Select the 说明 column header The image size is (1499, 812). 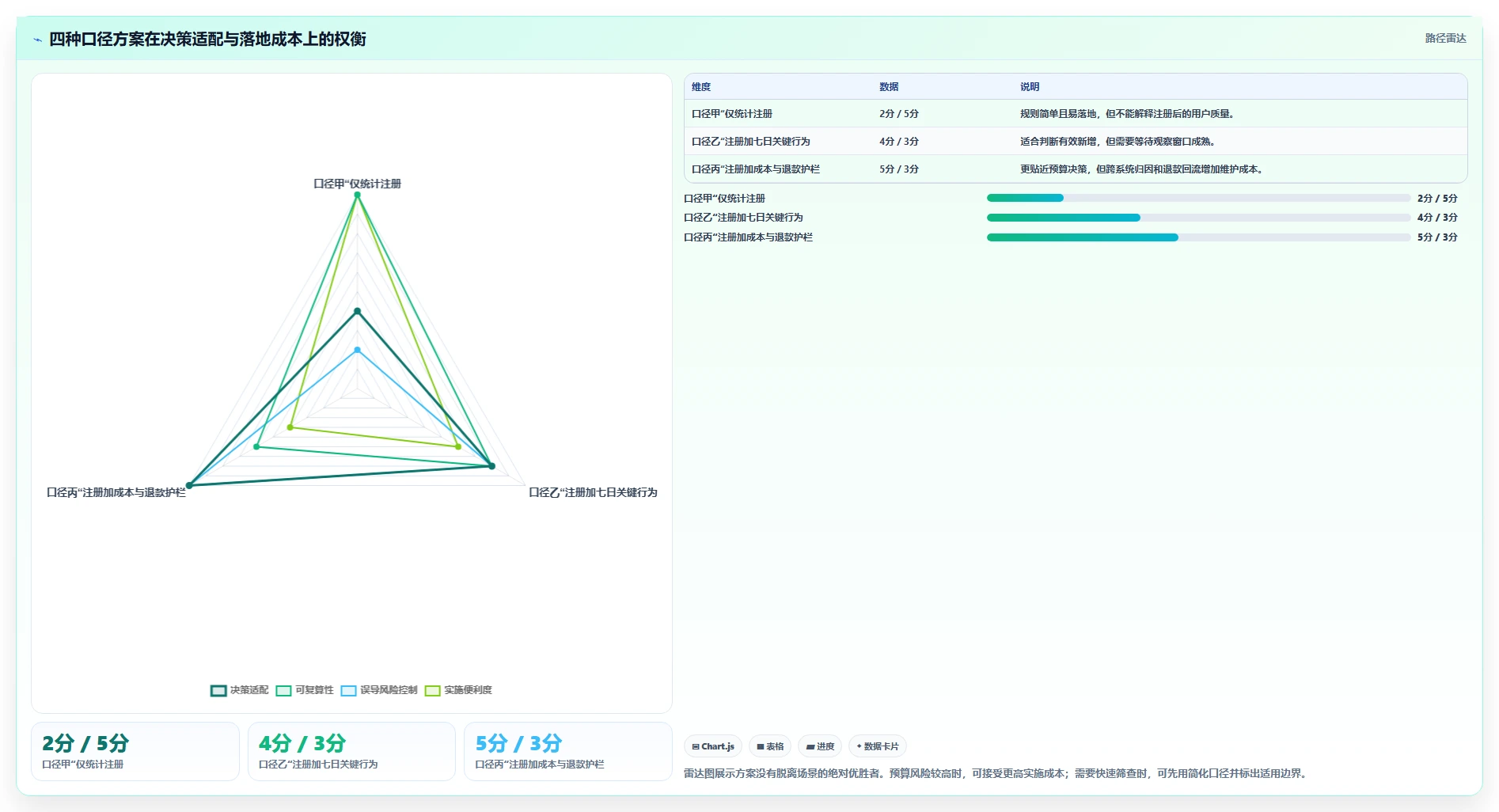[x=1030, y=87]
